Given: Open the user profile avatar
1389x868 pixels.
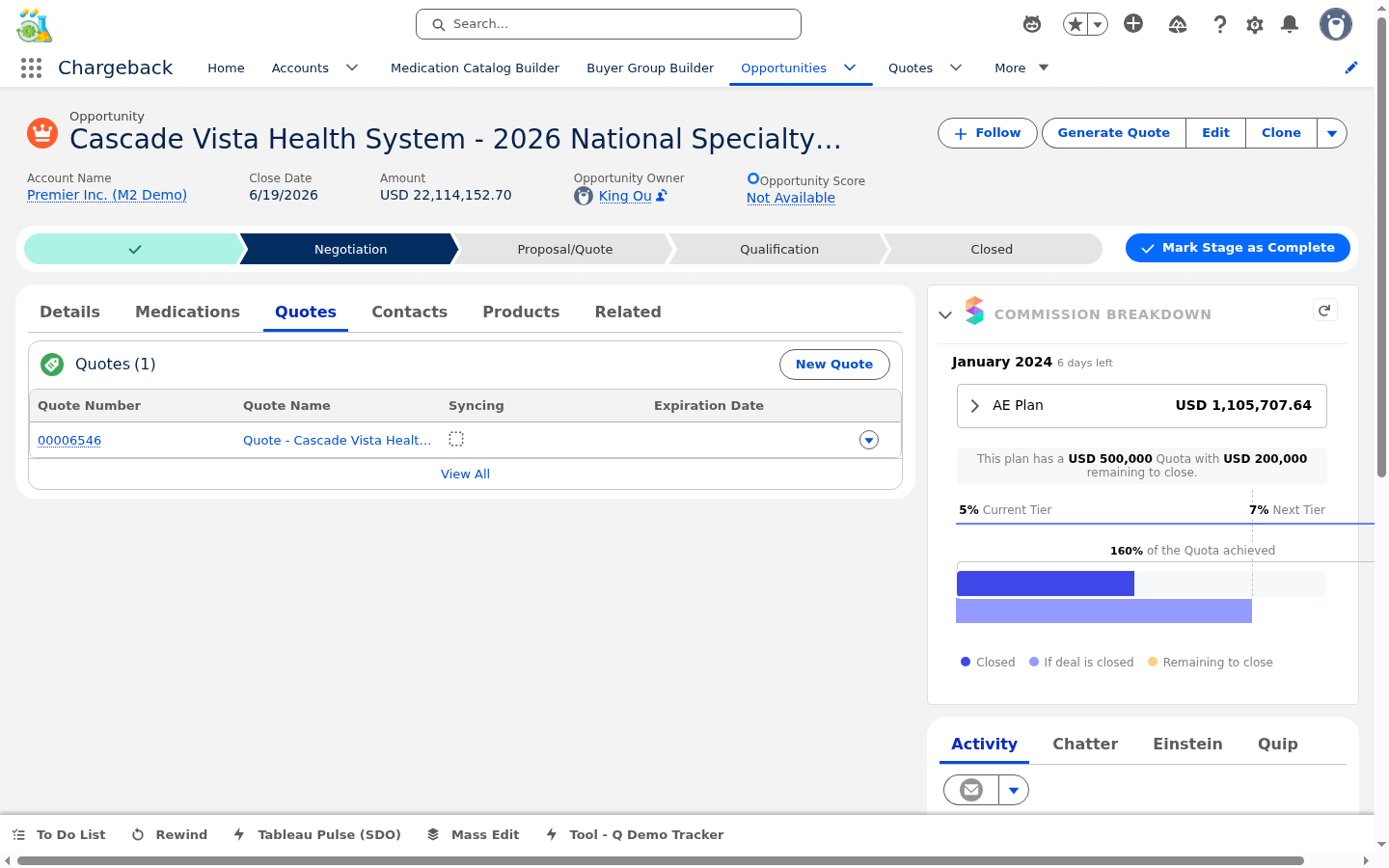Looking at the screenshot, I should tap(1336, 24).
